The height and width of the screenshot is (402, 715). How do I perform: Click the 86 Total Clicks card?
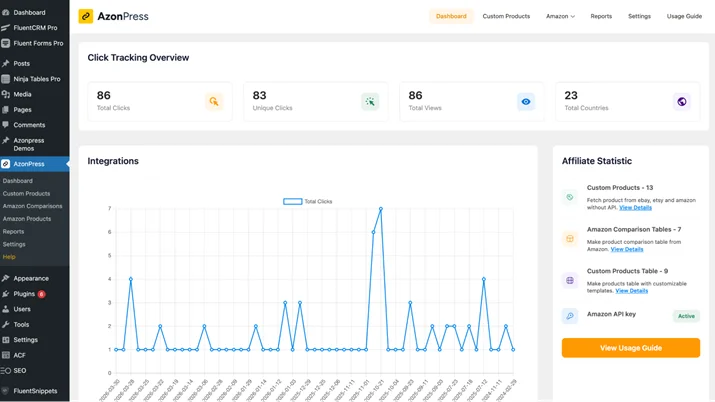pos(160,102)
